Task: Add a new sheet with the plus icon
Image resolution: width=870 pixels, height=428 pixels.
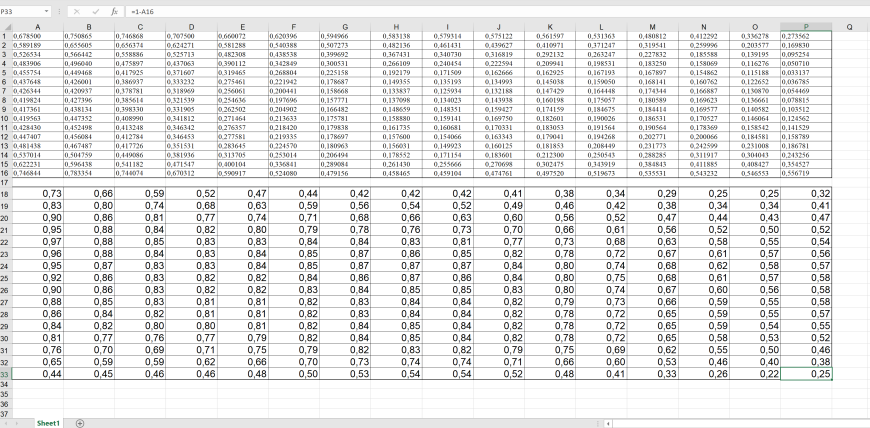Action: pyautogui.click(x=80, y=424)
